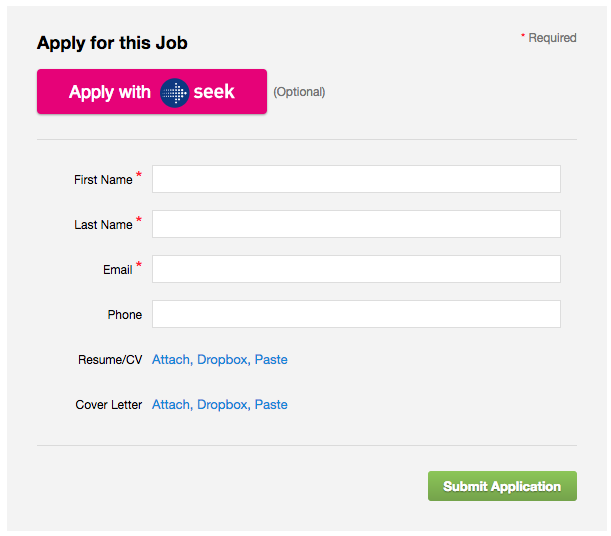
Task: Click the Email field label
Action: 117,270
